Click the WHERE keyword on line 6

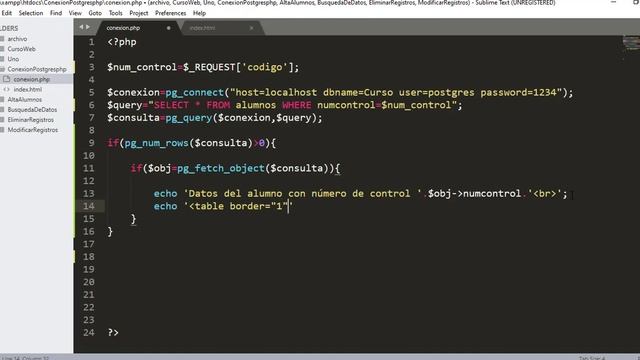pos(297,105)
